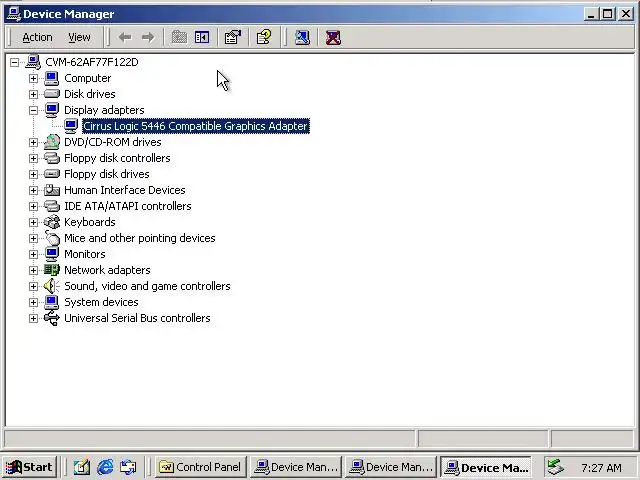The image size is (640, 480).
Task: Select the System devices label
Action: [101, 302]
